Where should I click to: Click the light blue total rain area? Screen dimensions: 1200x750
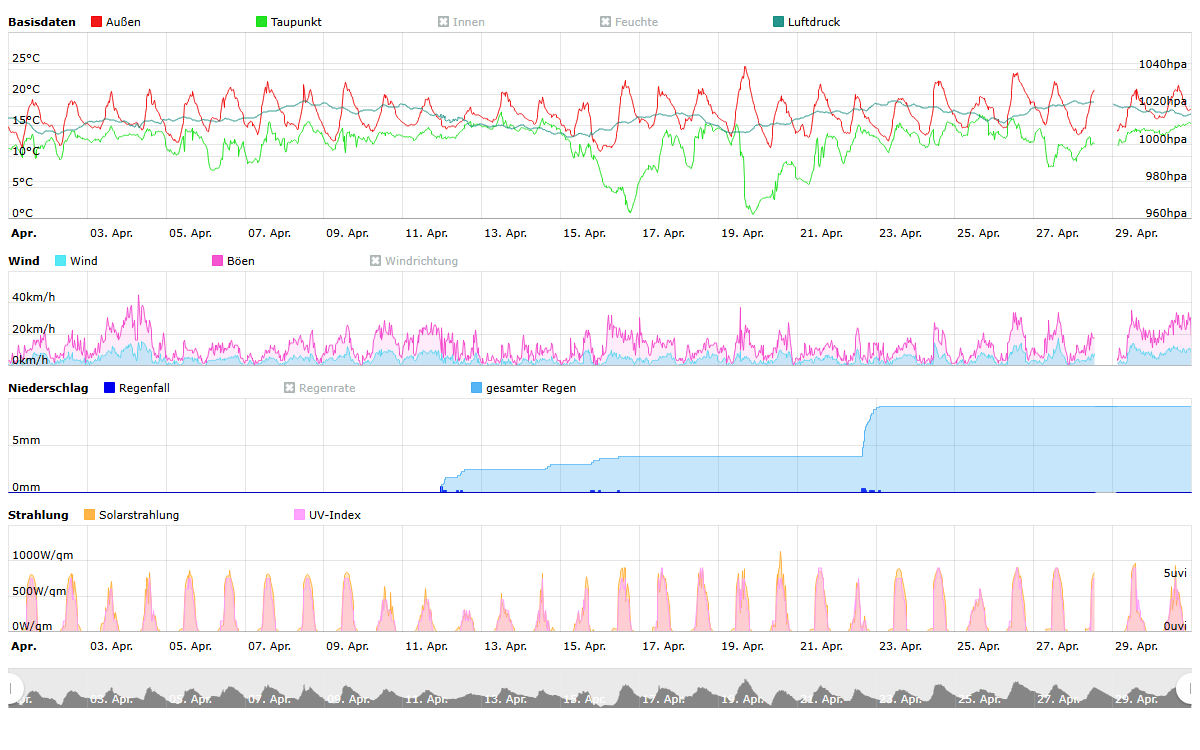[1000, 450]
